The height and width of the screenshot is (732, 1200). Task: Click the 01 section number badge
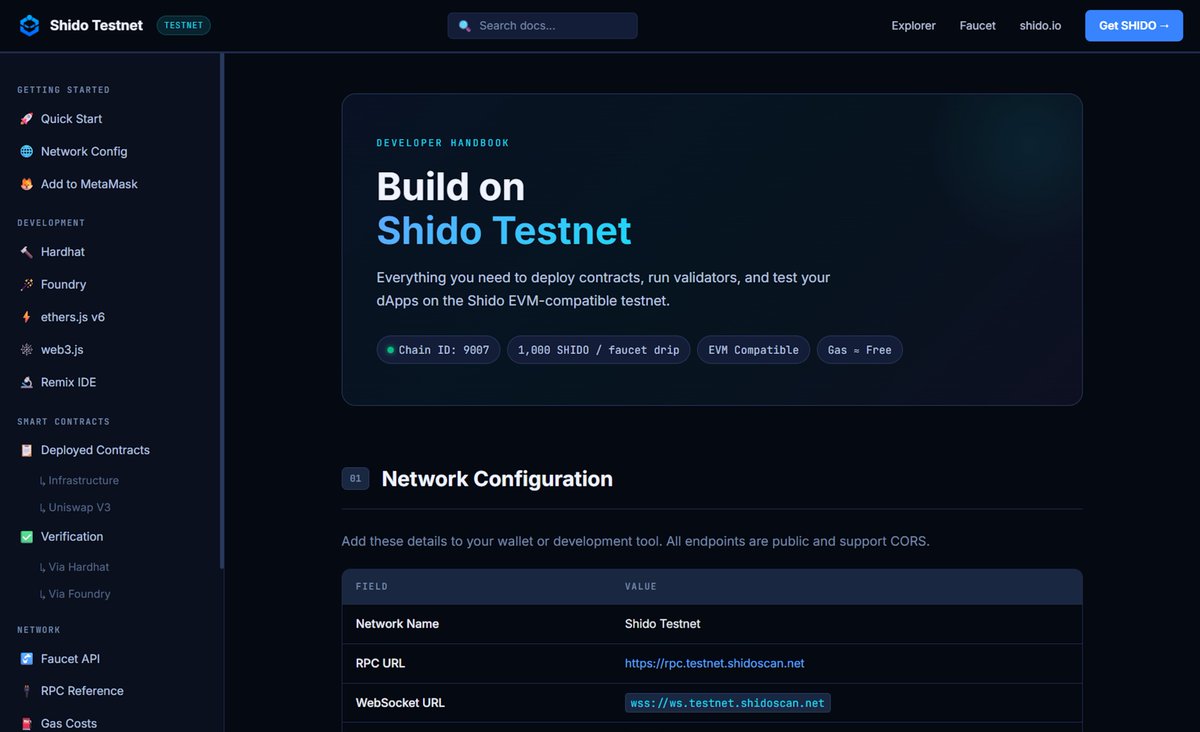pyautogui.click(x=355, y=479)
